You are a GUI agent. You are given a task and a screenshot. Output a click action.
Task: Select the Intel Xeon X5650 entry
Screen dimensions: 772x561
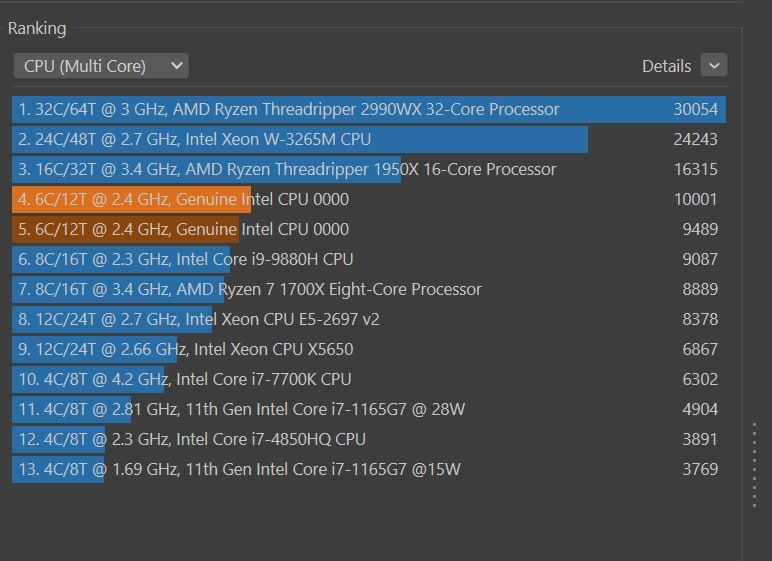(x=185, y=349)
